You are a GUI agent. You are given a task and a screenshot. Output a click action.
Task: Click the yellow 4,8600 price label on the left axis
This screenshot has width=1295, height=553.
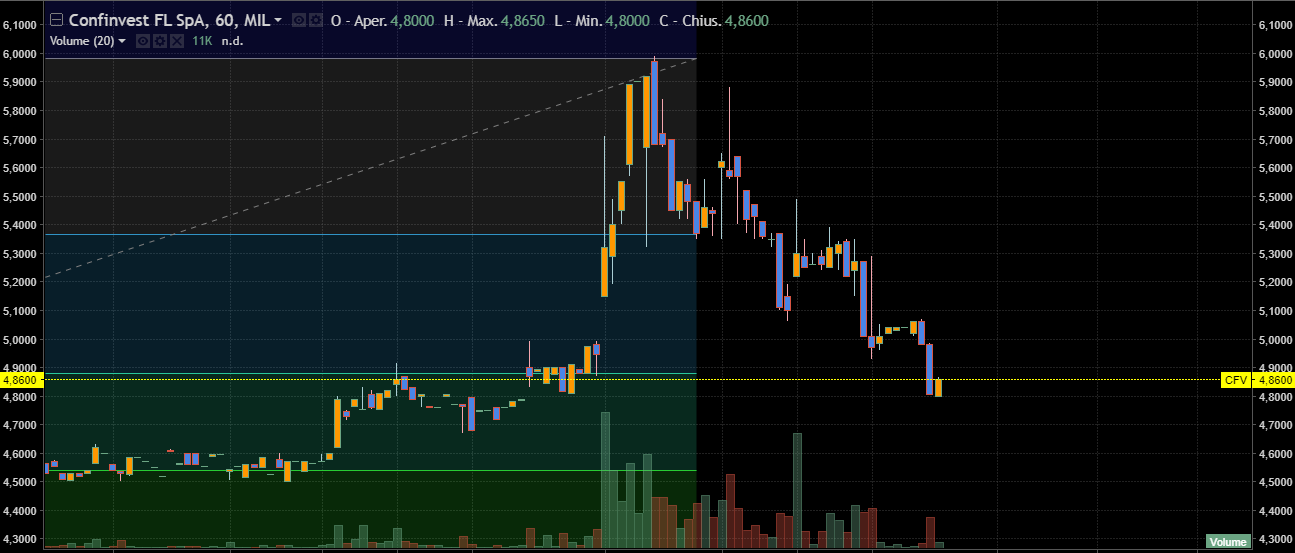click(20, 380)
